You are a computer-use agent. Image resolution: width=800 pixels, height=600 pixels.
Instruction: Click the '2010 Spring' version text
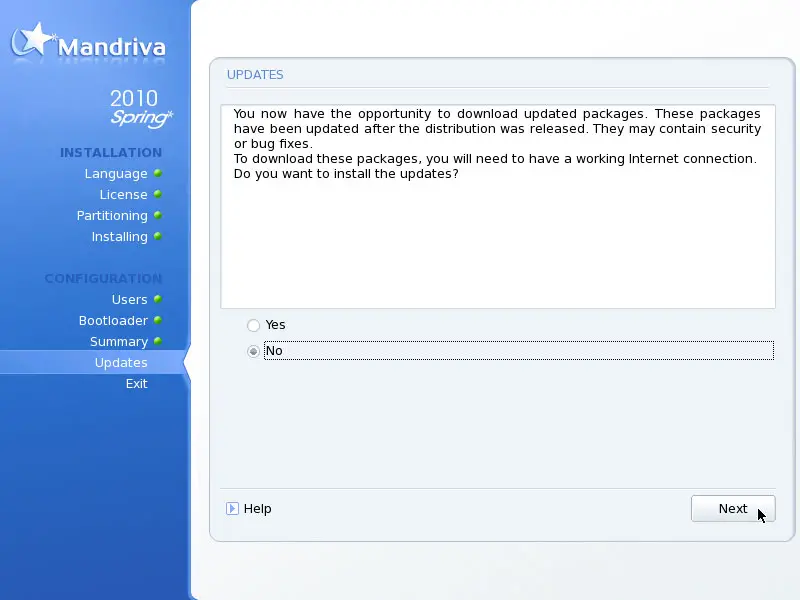141,108
